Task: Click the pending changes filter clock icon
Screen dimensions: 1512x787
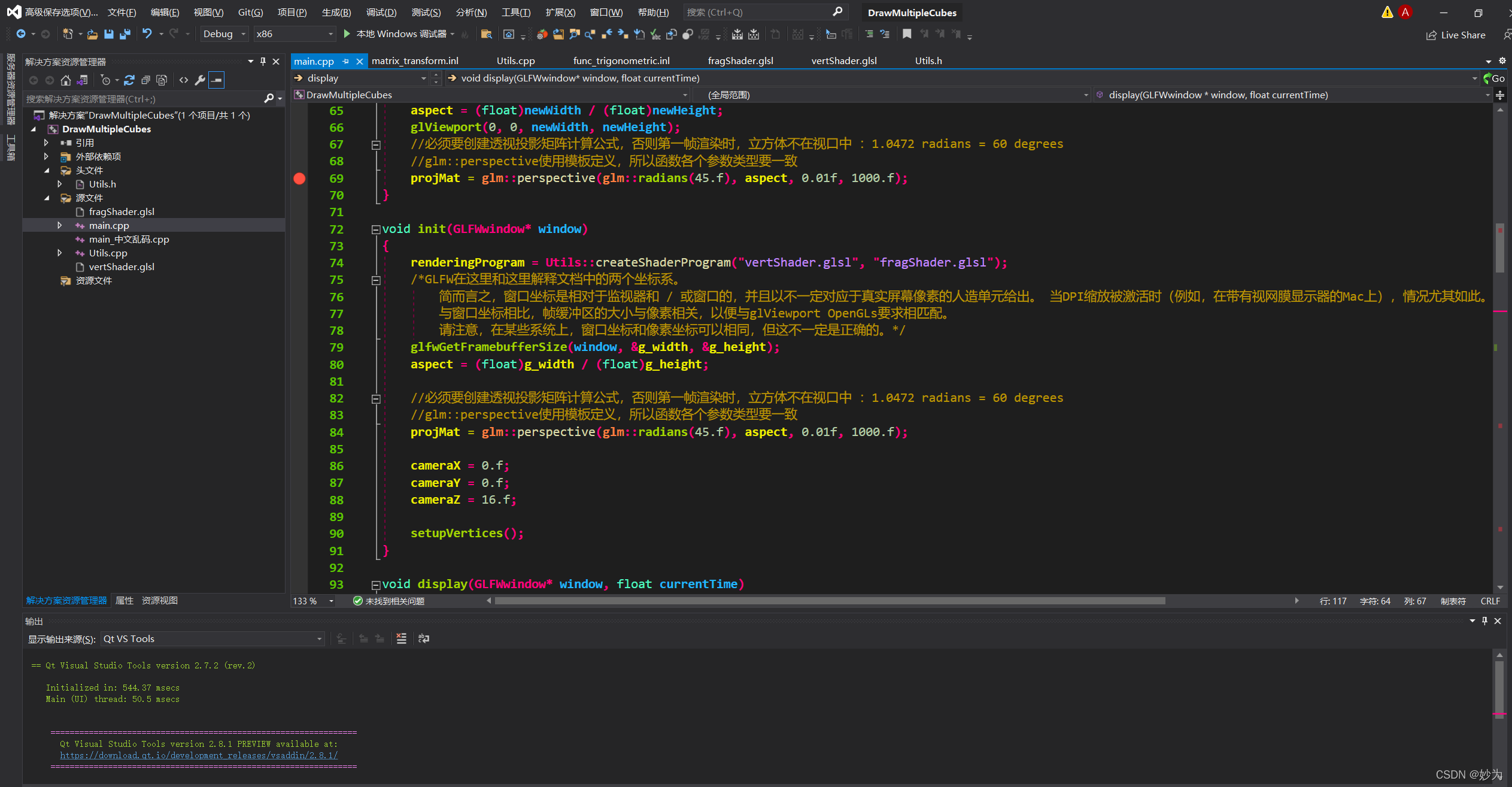Action: click(106, 80)
